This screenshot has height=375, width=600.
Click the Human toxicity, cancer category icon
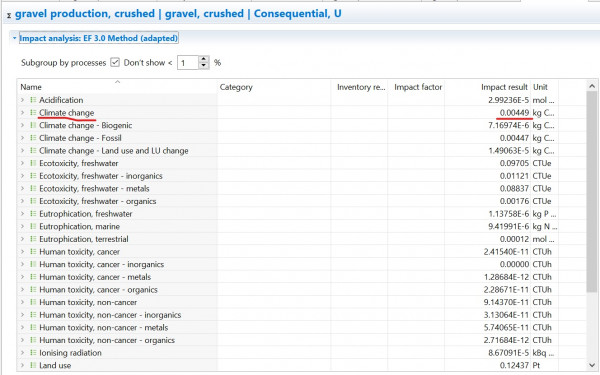33,251
